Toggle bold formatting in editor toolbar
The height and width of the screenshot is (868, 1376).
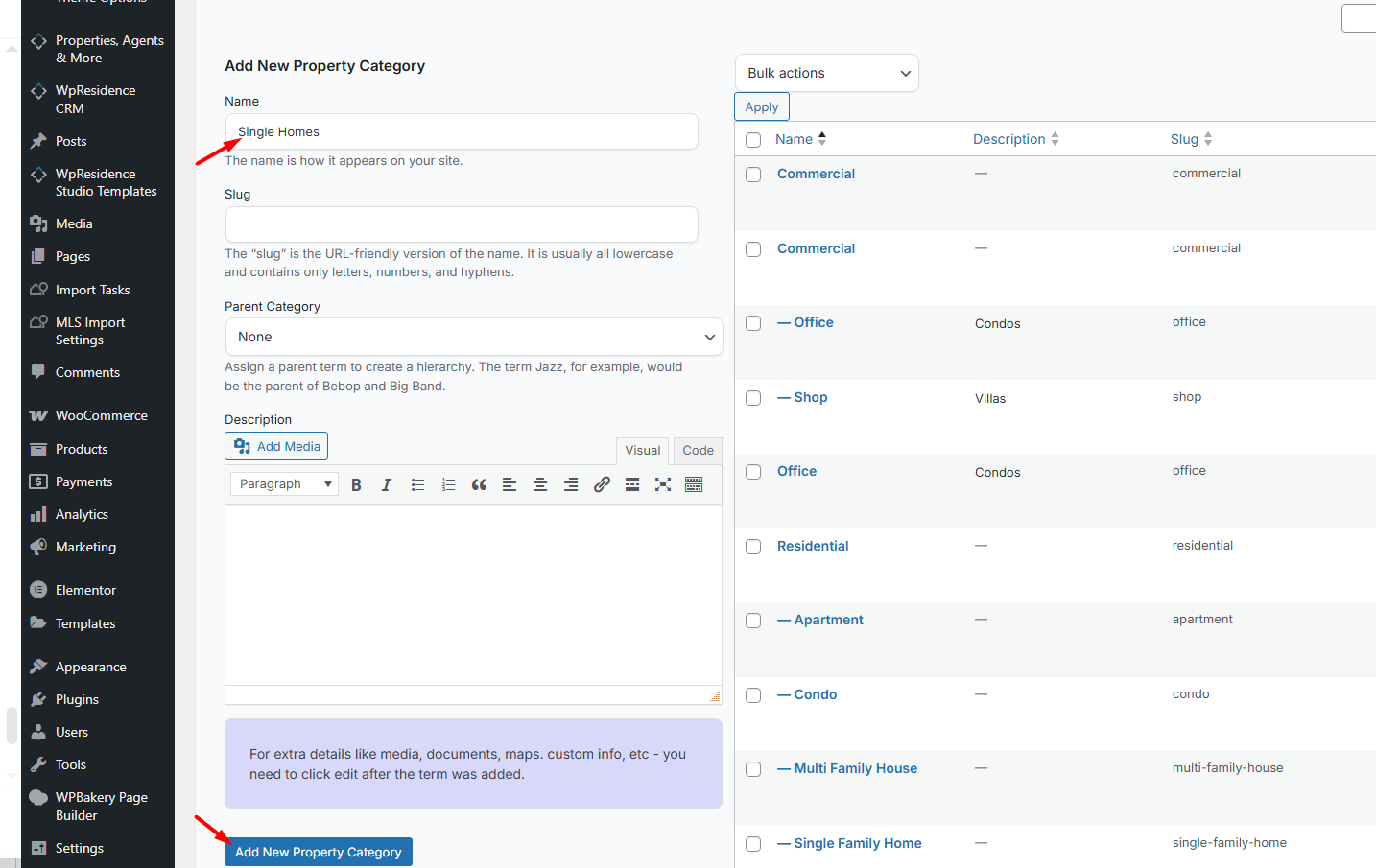[356, 484]
